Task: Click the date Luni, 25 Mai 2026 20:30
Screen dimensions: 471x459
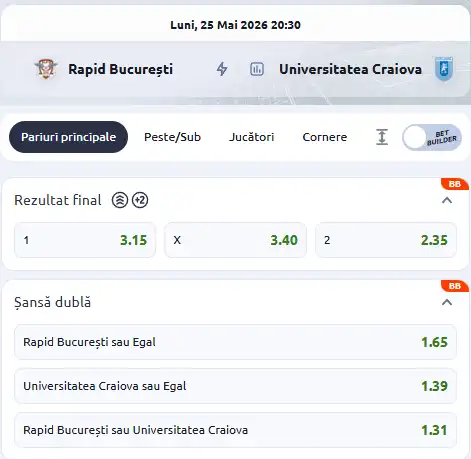Action: [235, 25]
